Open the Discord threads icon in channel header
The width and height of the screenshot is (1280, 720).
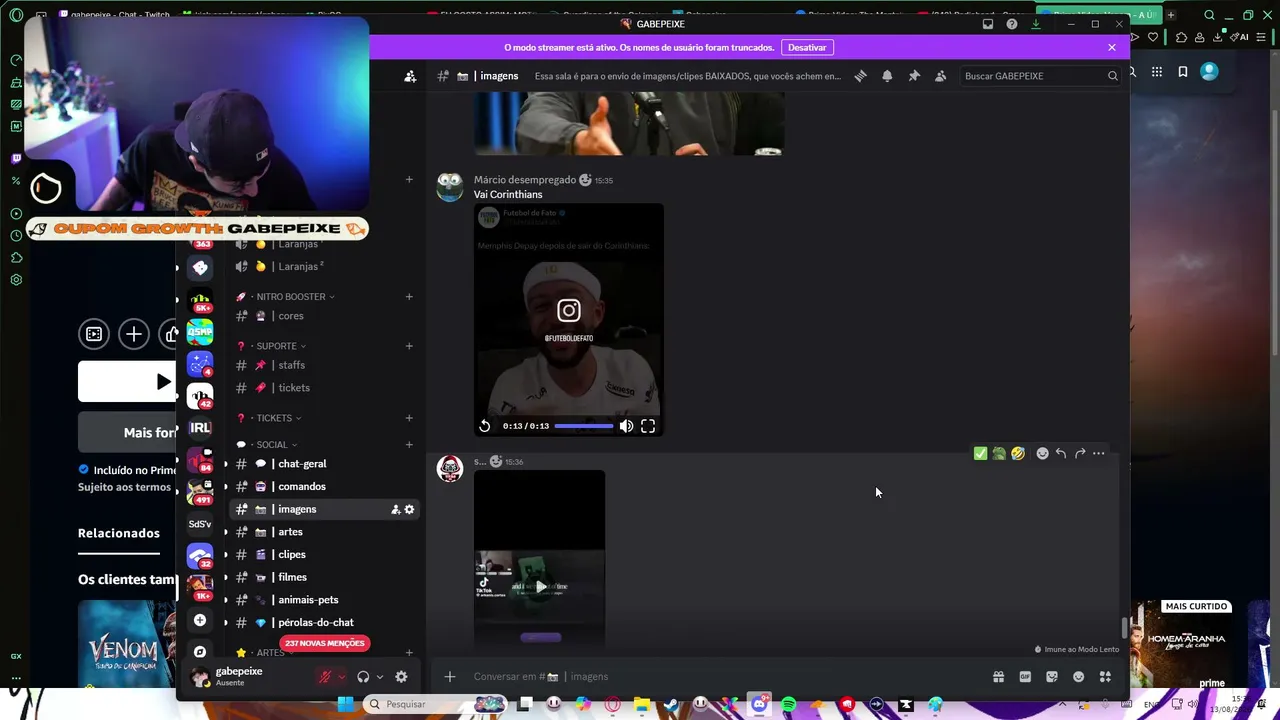pos(860,76)
